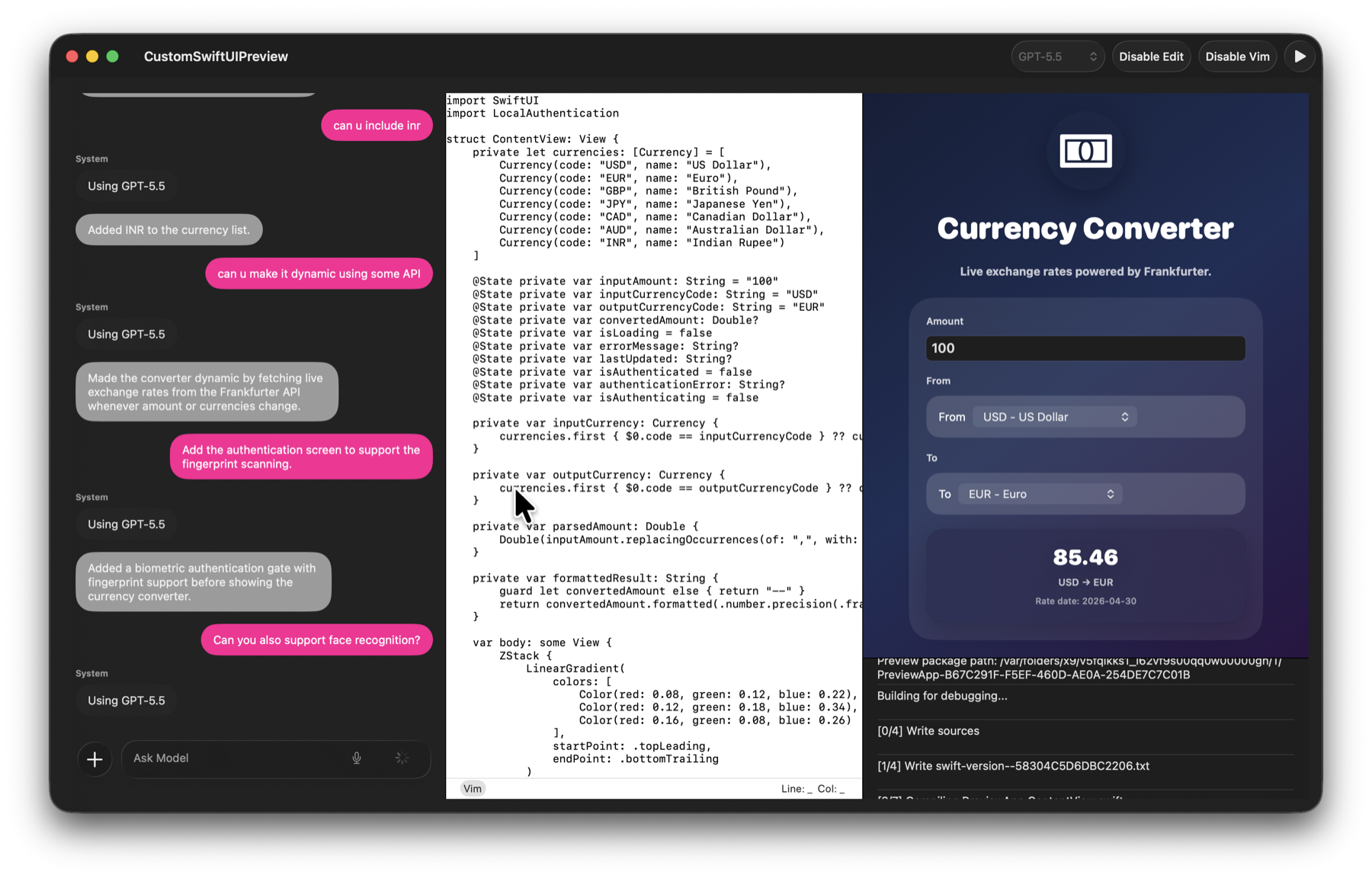The width and height of the screenshot is (1372, 878).
Task: Click 'Live exchange rates powered by Frankfurter.' subtitle
Action: [1085, 271]
